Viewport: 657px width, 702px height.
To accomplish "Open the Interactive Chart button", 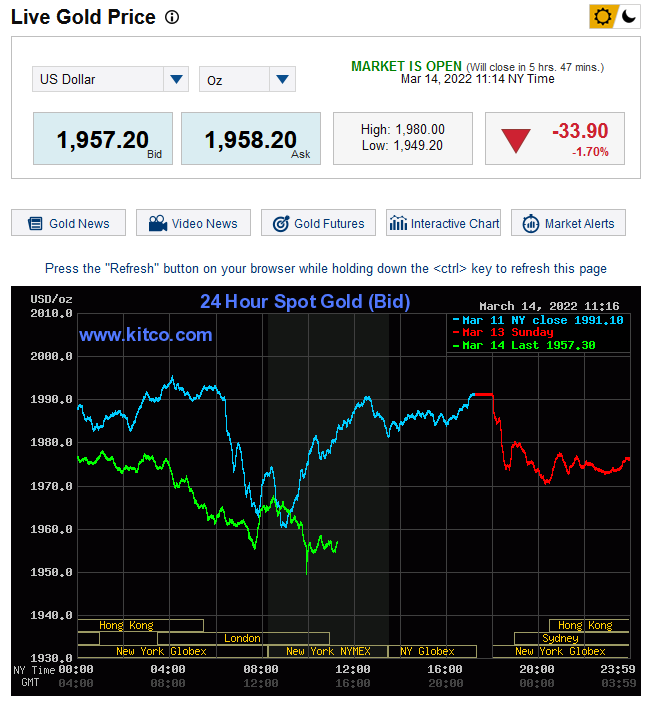I will click(x=443, y=223).
